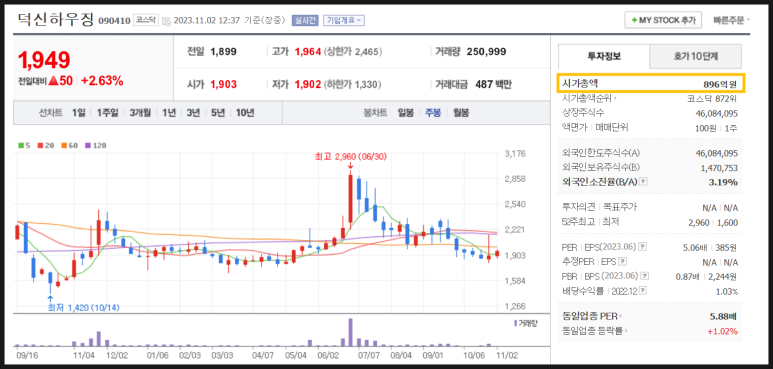773x369 pixels.
Task: Open help icon next to PER EPS(2023.06)
Action: click(x=643, y=246)
